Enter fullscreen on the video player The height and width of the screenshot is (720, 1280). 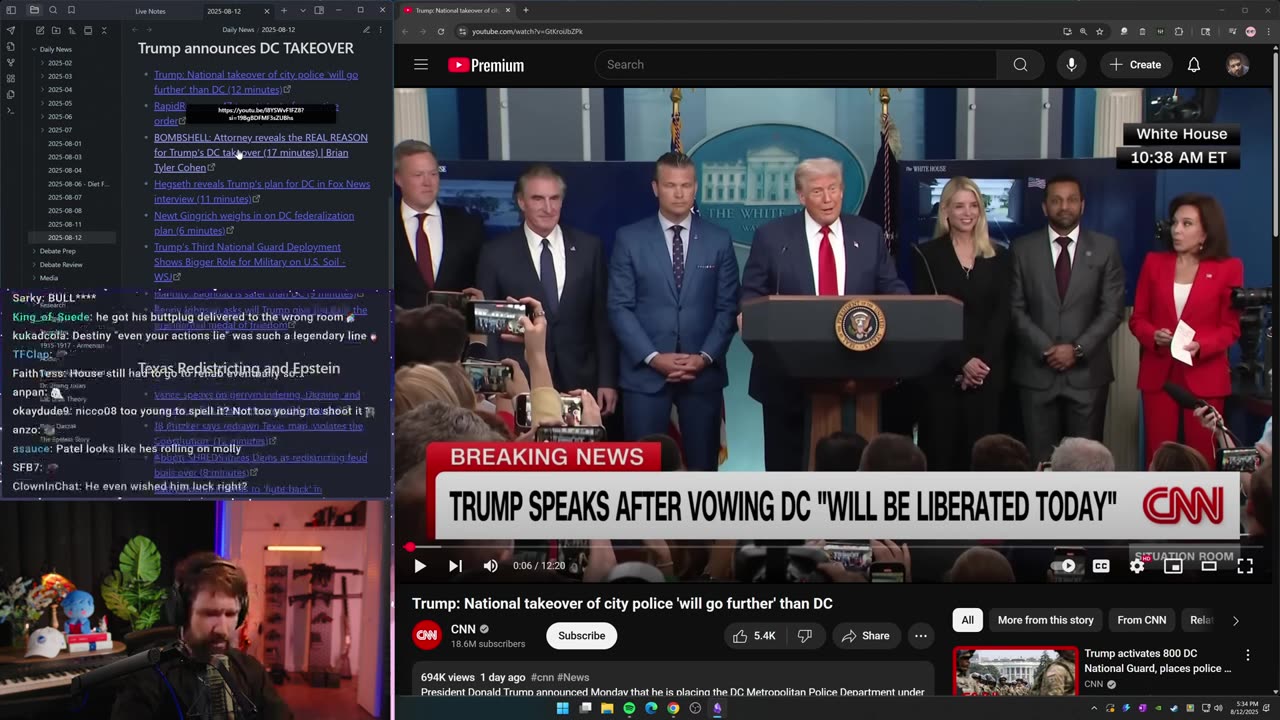[x=1245, y=566]
